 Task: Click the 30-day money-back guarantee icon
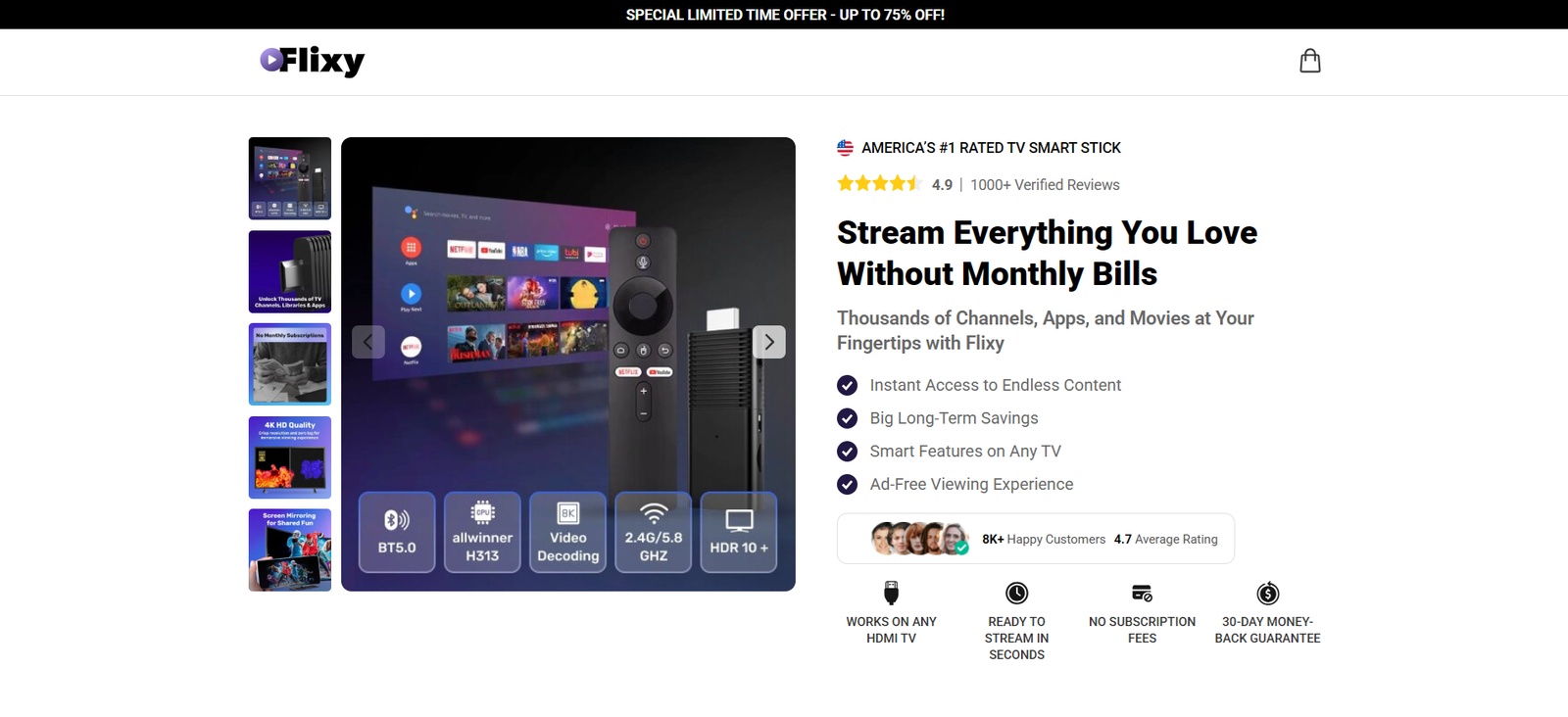(1267, 593)
